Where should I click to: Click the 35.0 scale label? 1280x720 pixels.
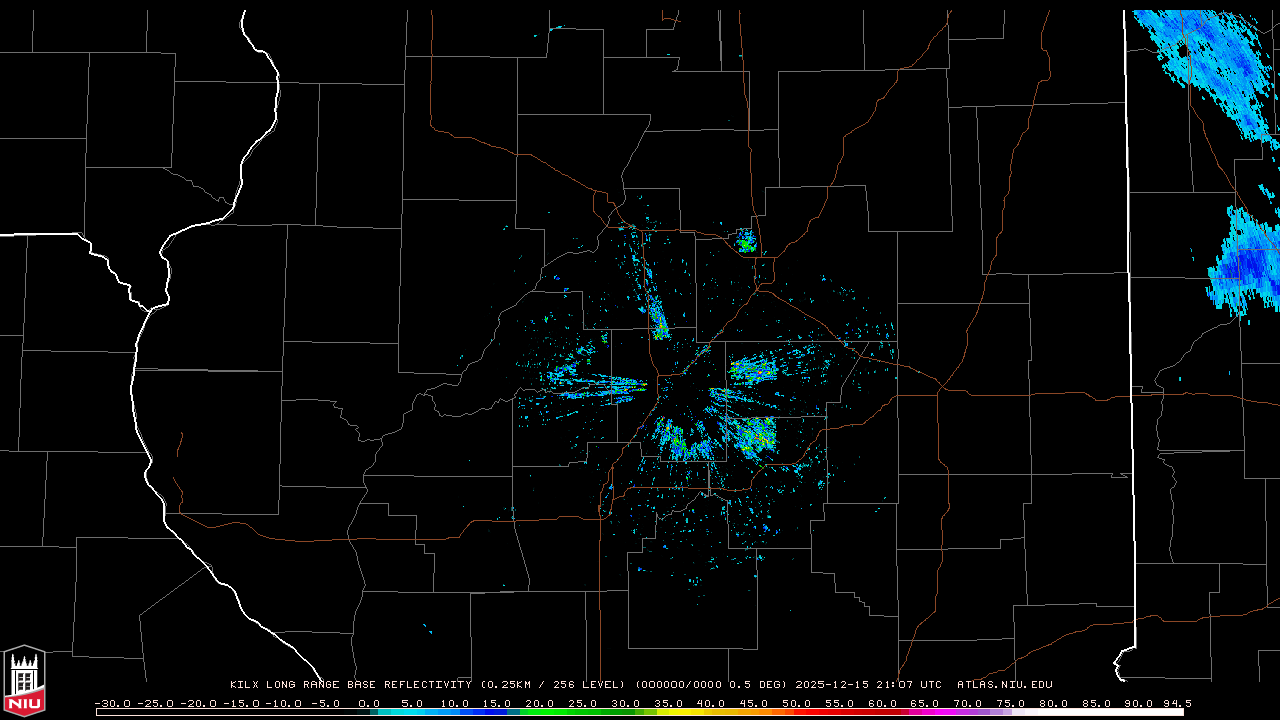(669, 703)
